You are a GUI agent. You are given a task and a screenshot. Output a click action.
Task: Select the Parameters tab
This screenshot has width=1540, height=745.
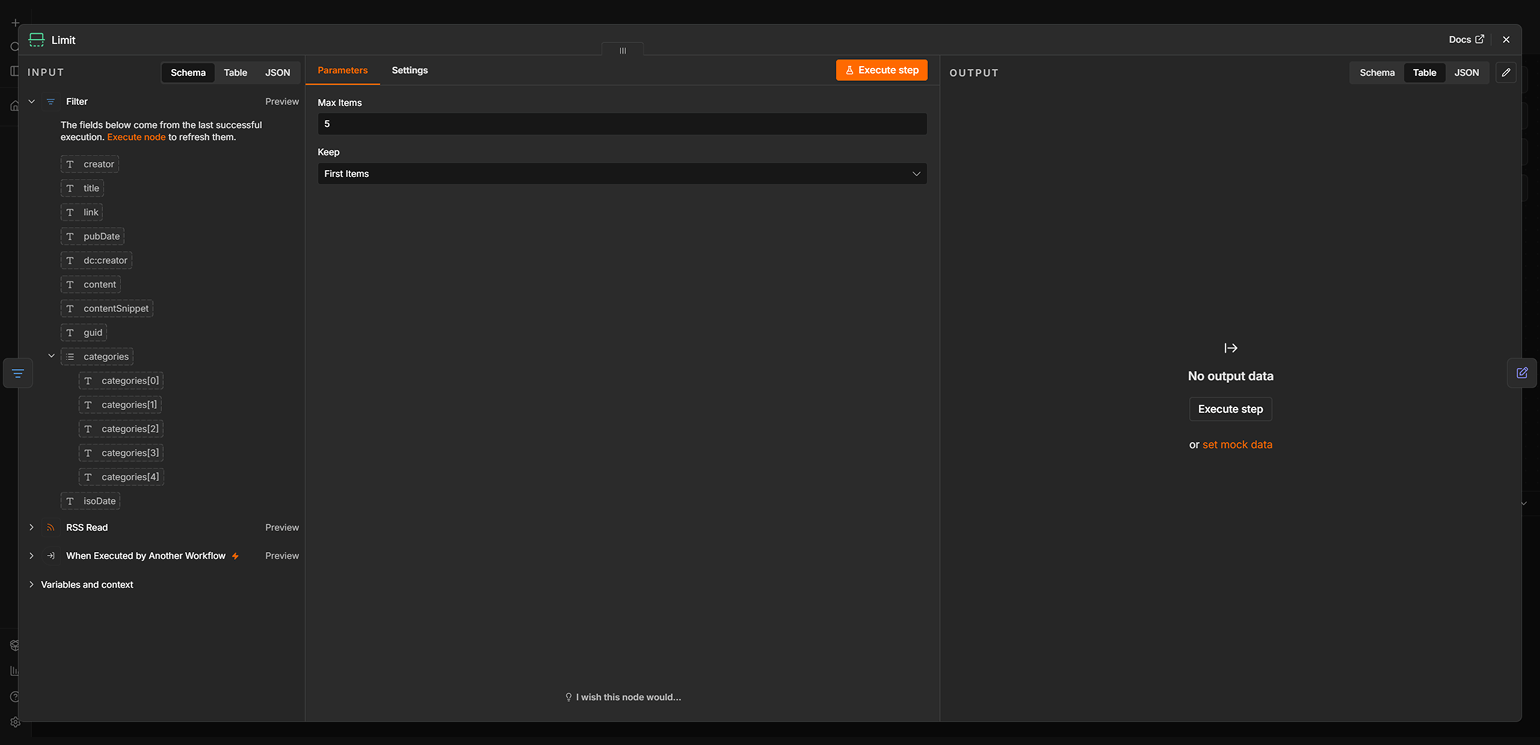343,70
